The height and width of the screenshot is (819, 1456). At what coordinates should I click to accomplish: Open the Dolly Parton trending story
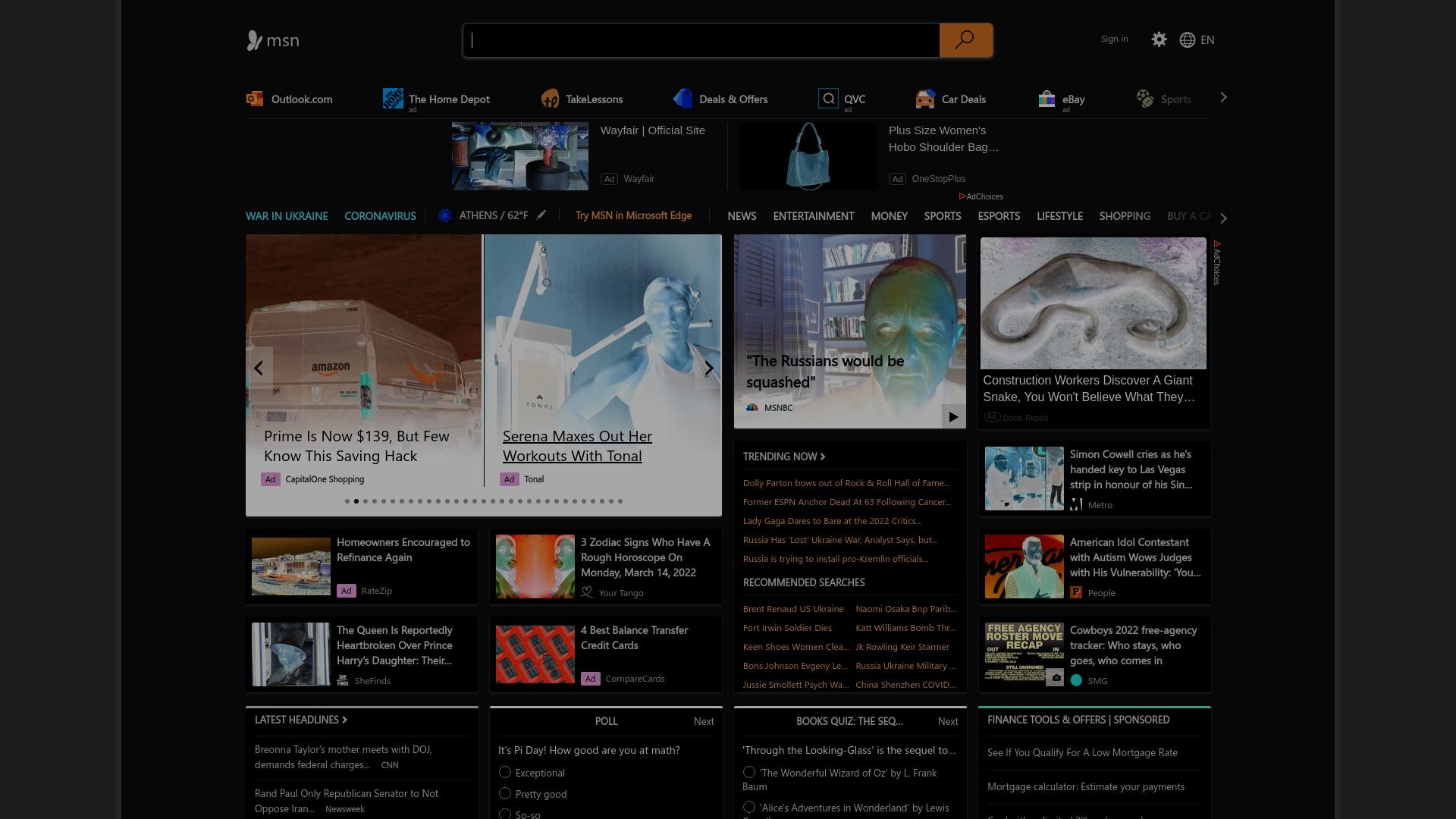[x=846, y=483]
